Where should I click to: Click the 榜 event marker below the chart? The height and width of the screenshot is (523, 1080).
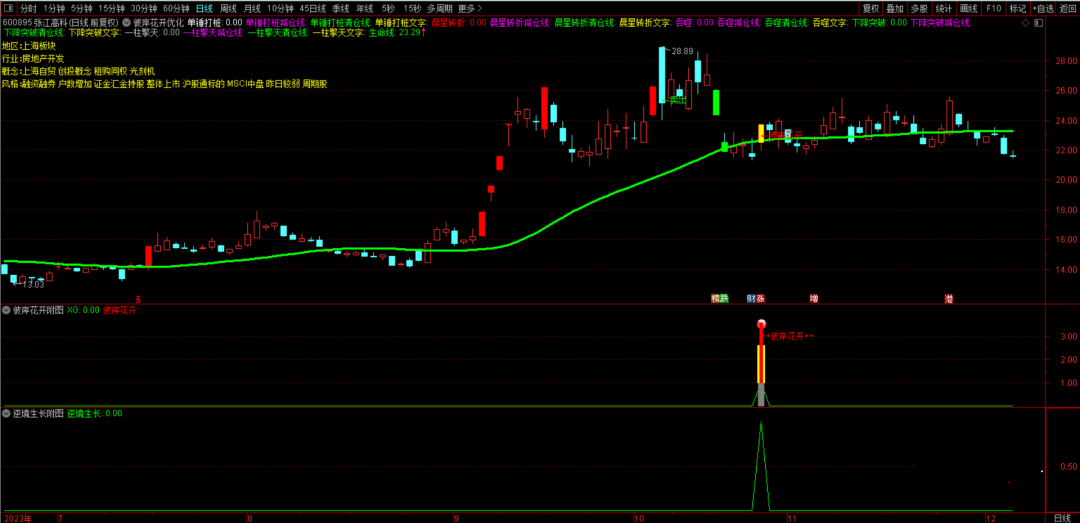715,298
